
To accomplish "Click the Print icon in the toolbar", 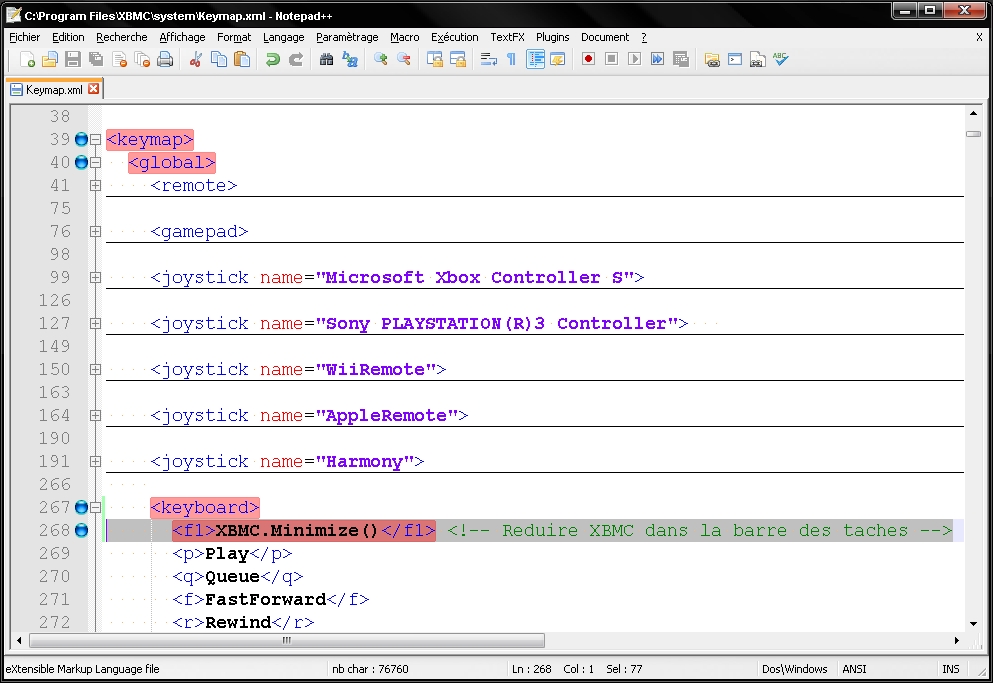I will [x=166, y=60].
